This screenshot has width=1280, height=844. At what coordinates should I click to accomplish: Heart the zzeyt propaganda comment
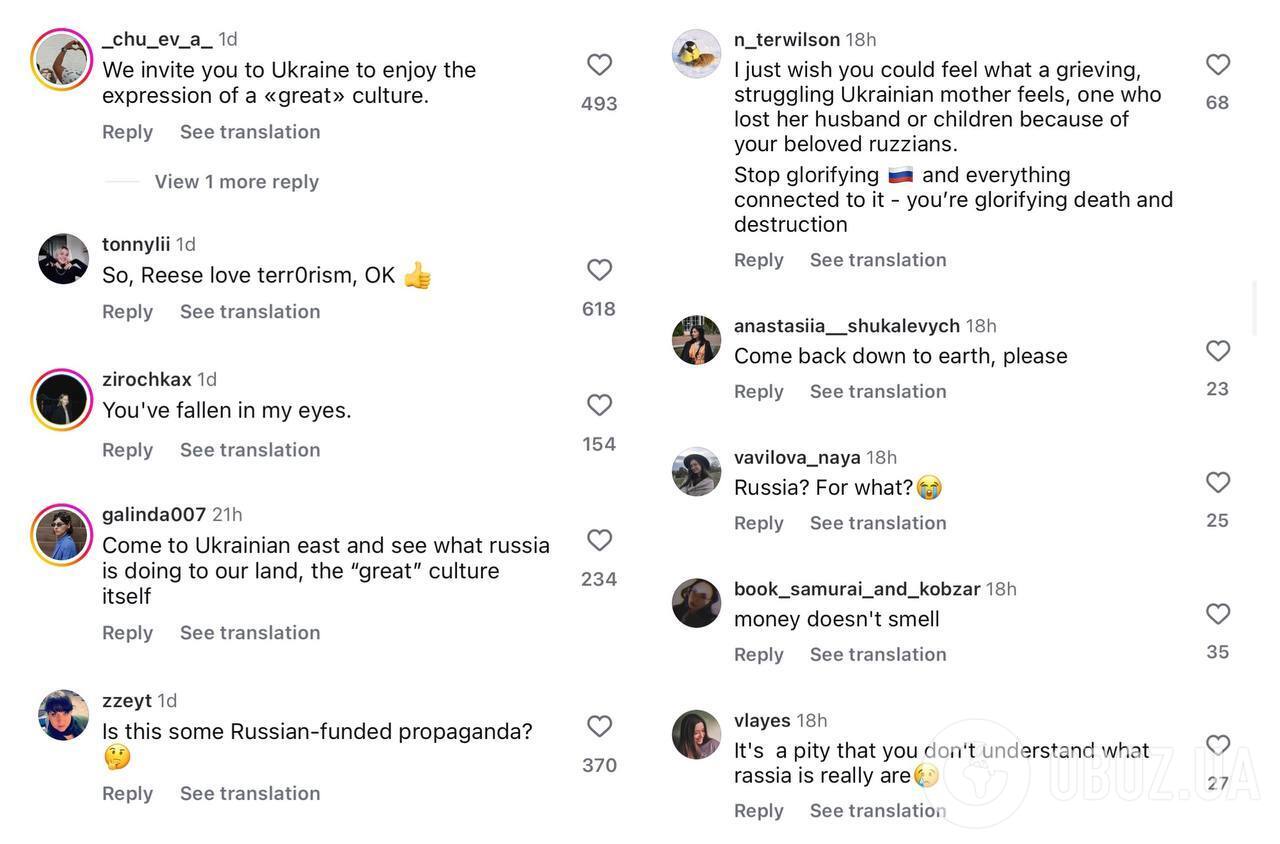[x=599, y=726]
